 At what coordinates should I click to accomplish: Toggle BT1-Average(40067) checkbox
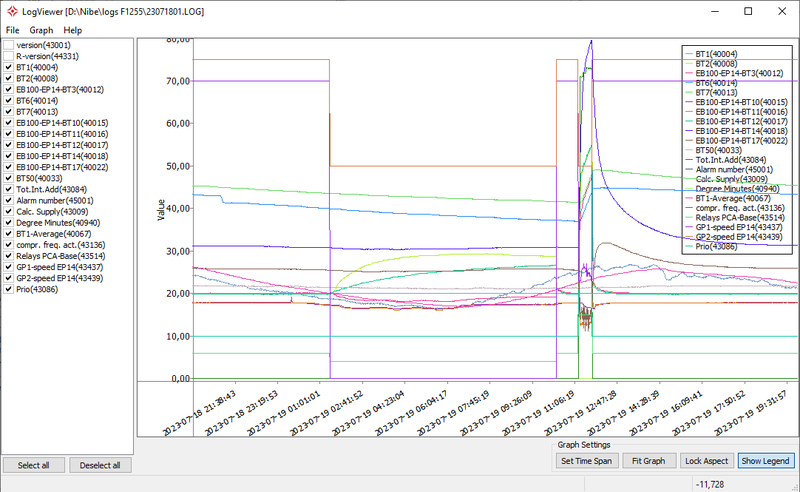pyautogui.click(x=8, y=234)
